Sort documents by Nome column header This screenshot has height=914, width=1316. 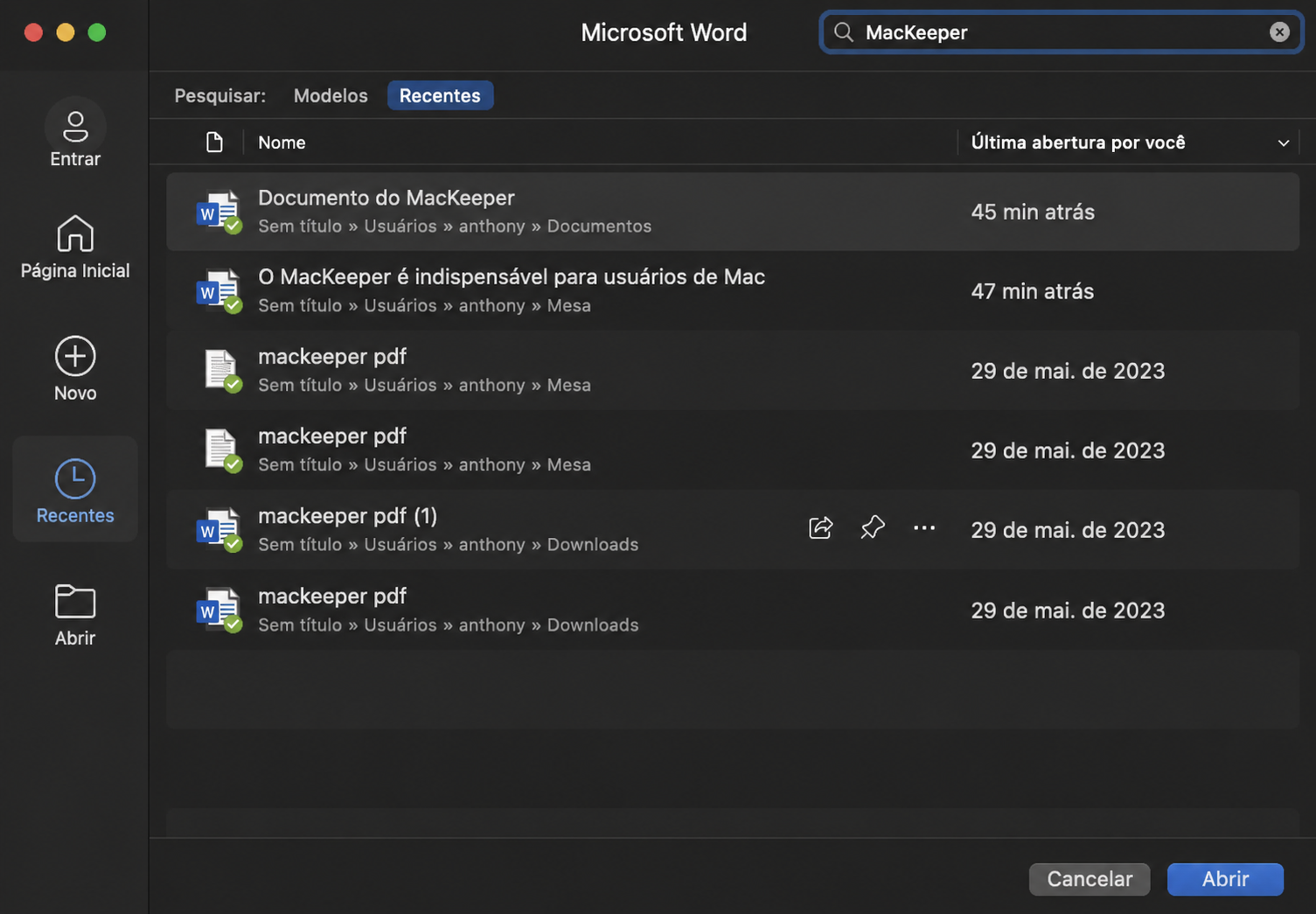pos(282,142)
